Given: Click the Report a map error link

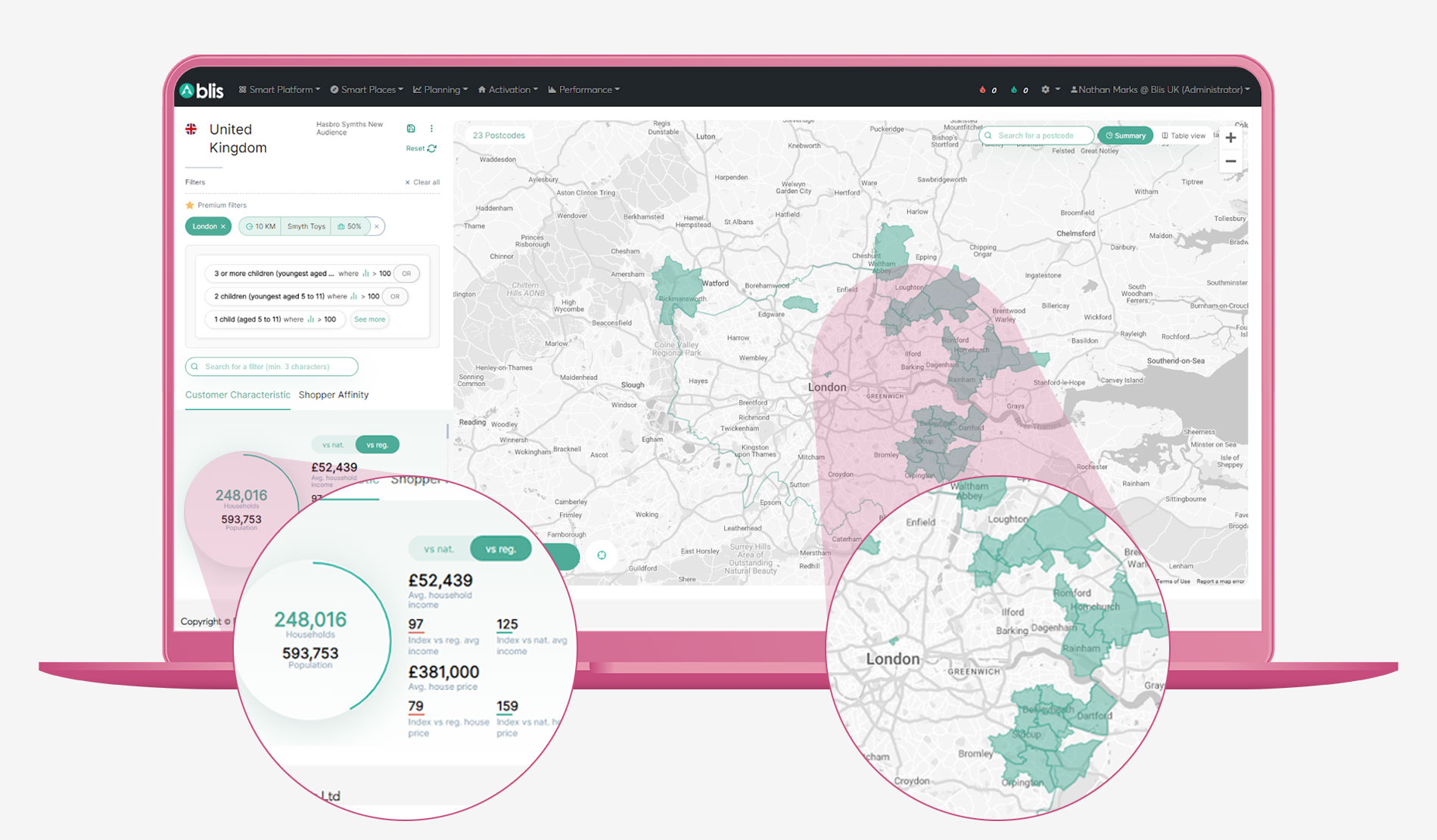Looking at the screenshot, I should pos(1220,581).
